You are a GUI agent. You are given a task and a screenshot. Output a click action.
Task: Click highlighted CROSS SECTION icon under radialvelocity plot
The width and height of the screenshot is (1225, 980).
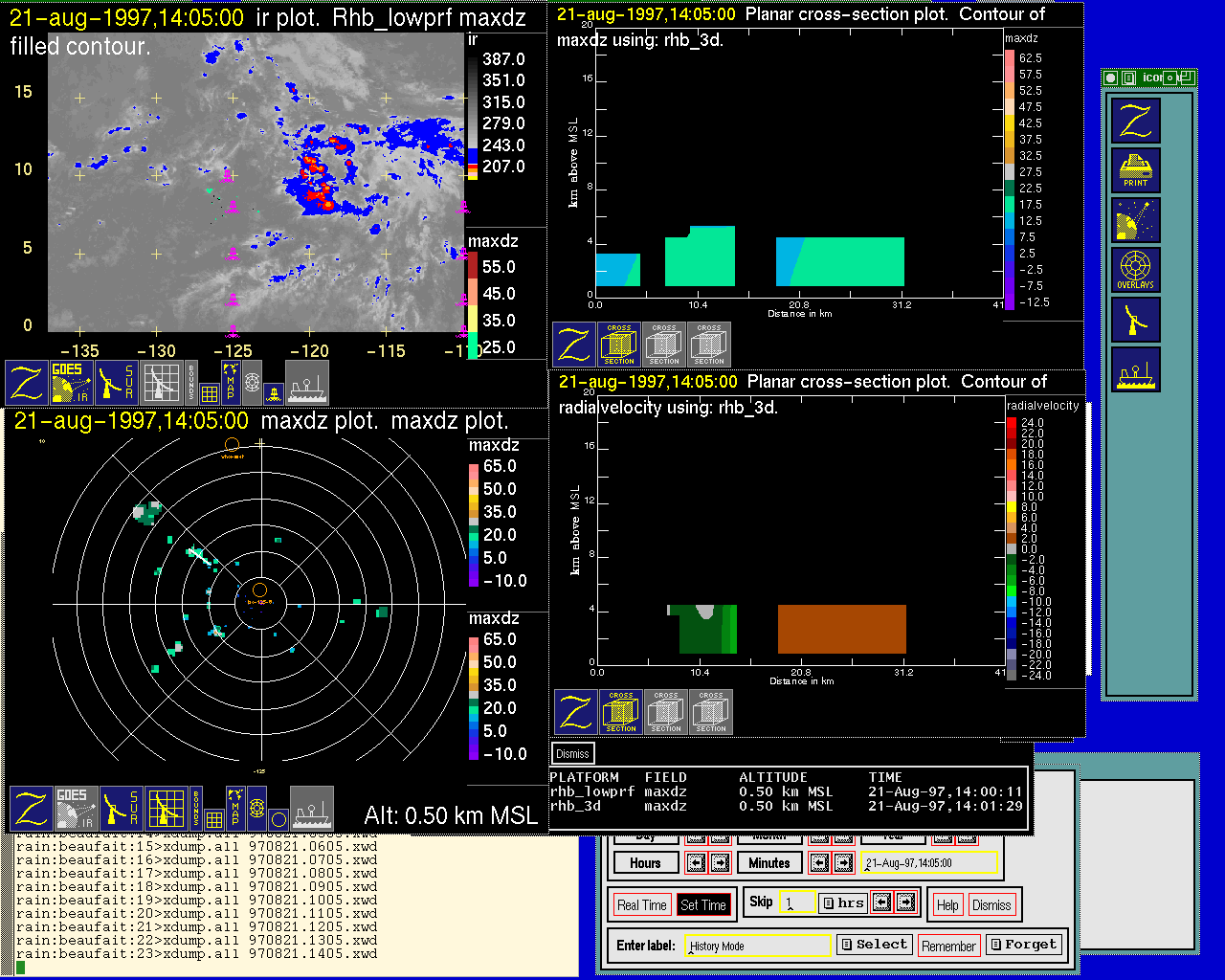(x=620, y=712)
